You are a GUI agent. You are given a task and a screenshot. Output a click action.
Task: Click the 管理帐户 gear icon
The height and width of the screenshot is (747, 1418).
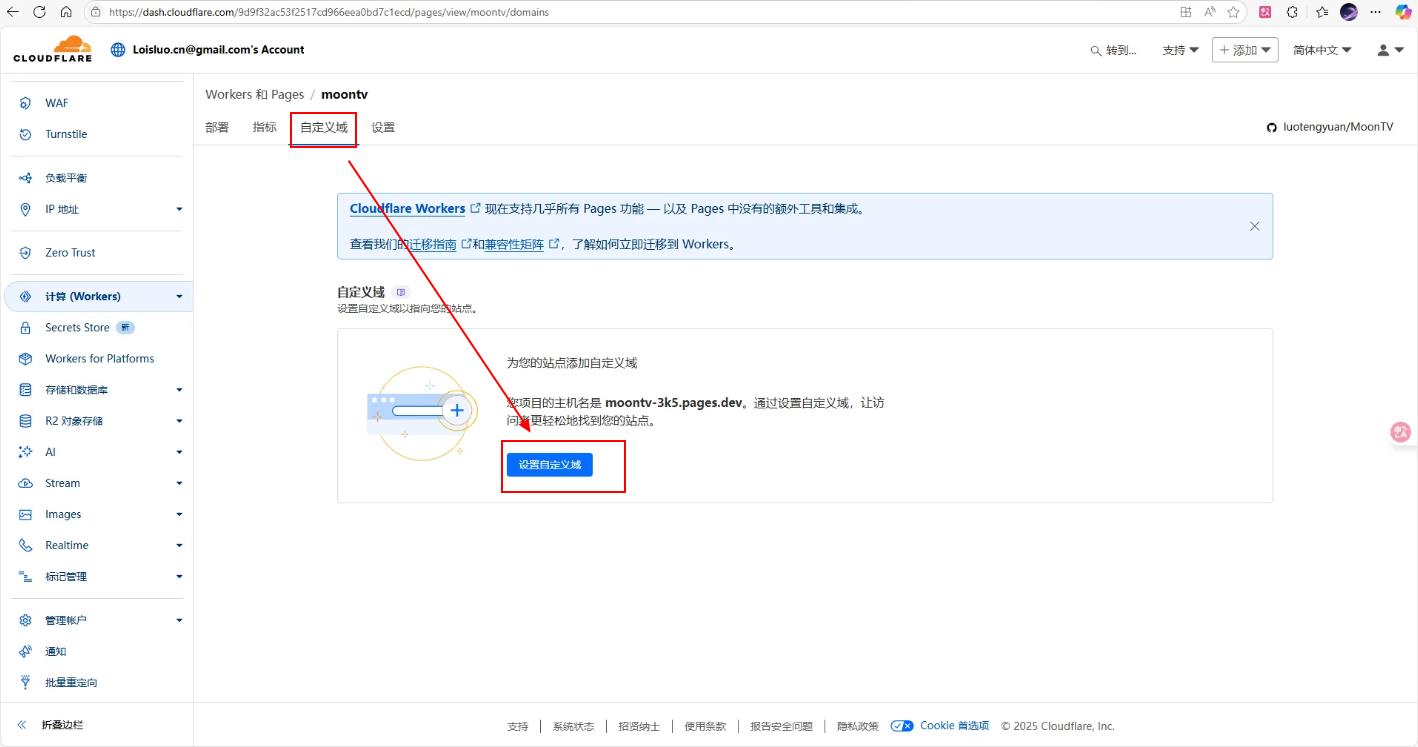click(x=25, y=620)
